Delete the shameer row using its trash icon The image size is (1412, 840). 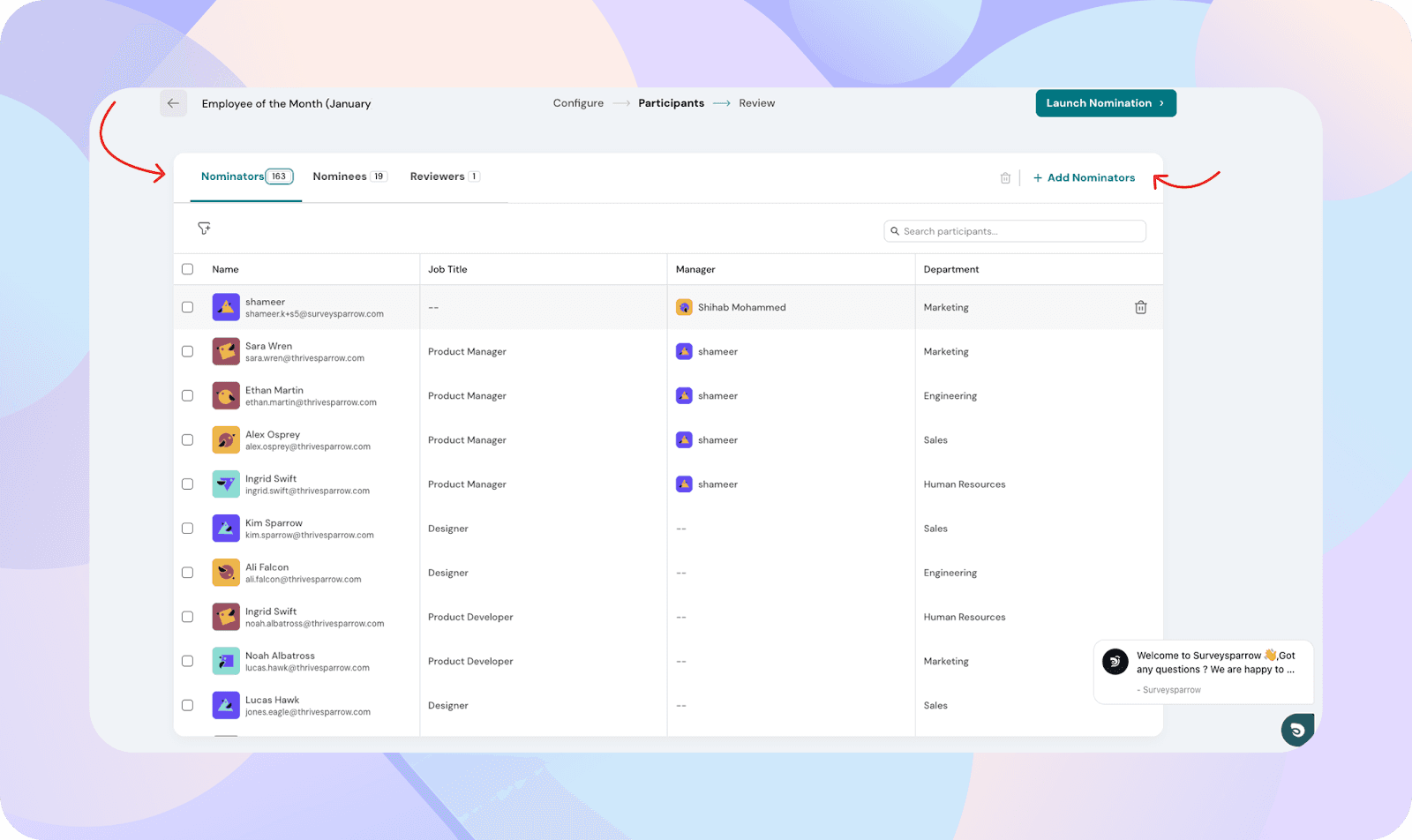pos(1140,308)
